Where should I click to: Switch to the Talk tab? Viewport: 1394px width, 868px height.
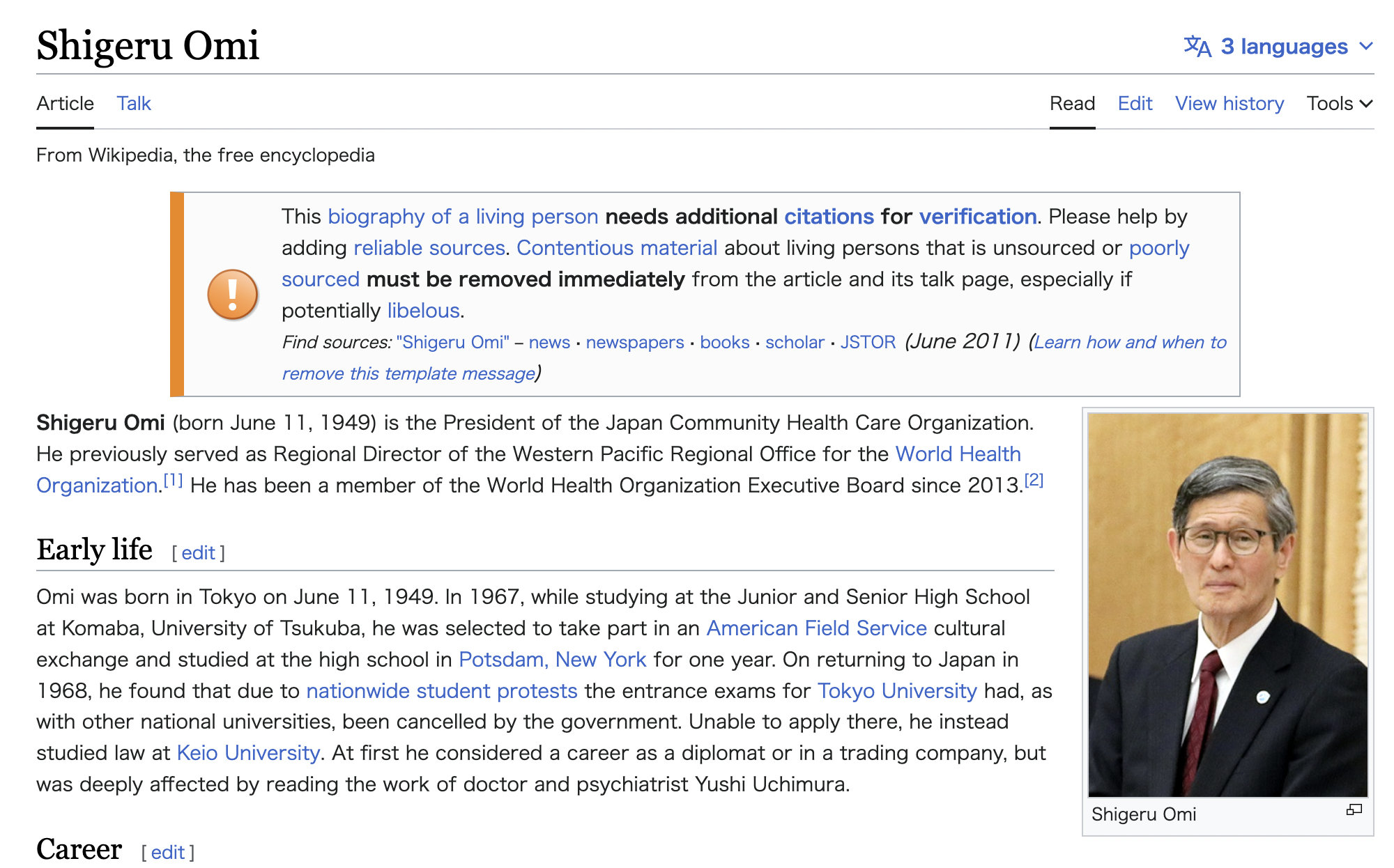[134, 104]
